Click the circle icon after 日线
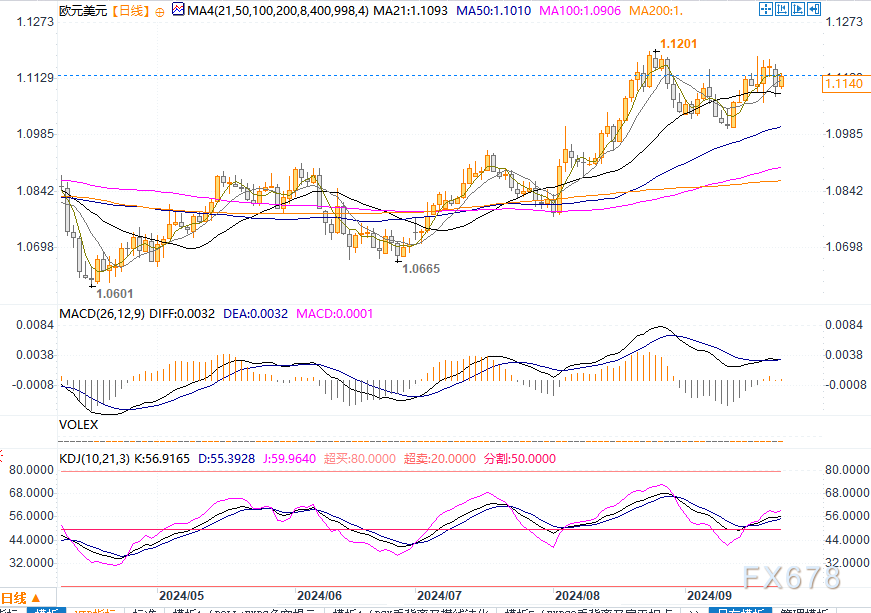The image size is (871, 613). (x=160, y=12)
